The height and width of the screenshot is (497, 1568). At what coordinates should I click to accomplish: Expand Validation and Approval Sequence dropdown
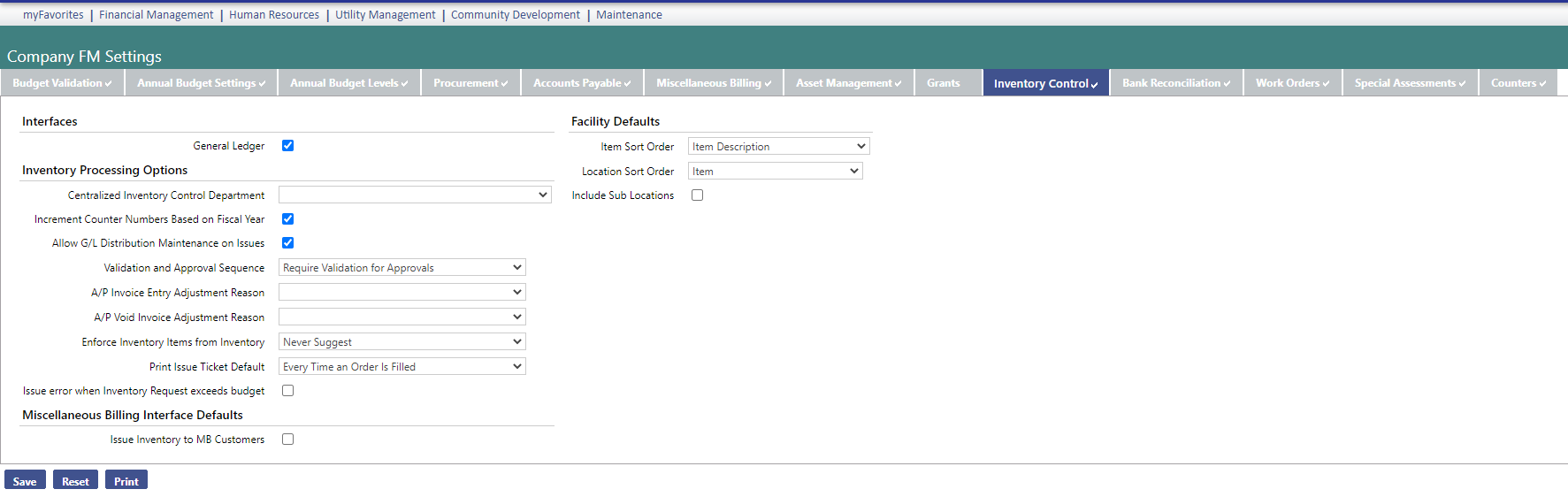402,268
